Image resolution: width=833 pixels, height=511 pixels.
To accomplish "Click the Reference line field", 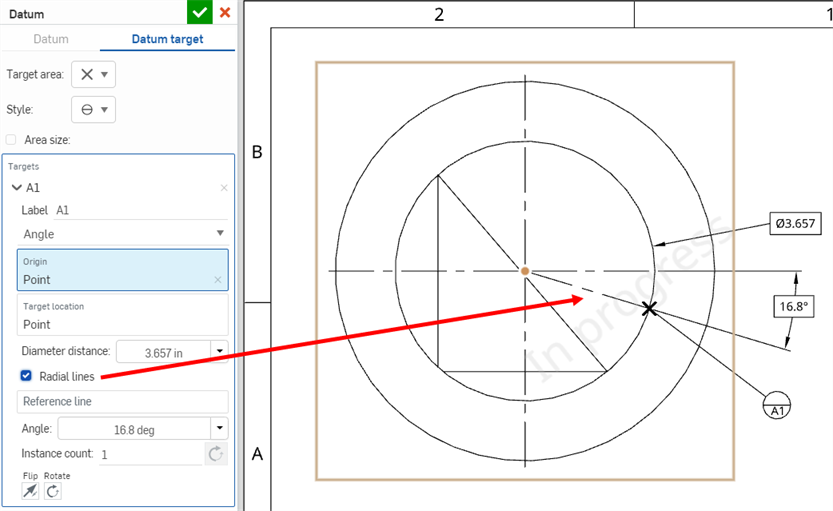I will pyautogui.click(x=123, y=402).
